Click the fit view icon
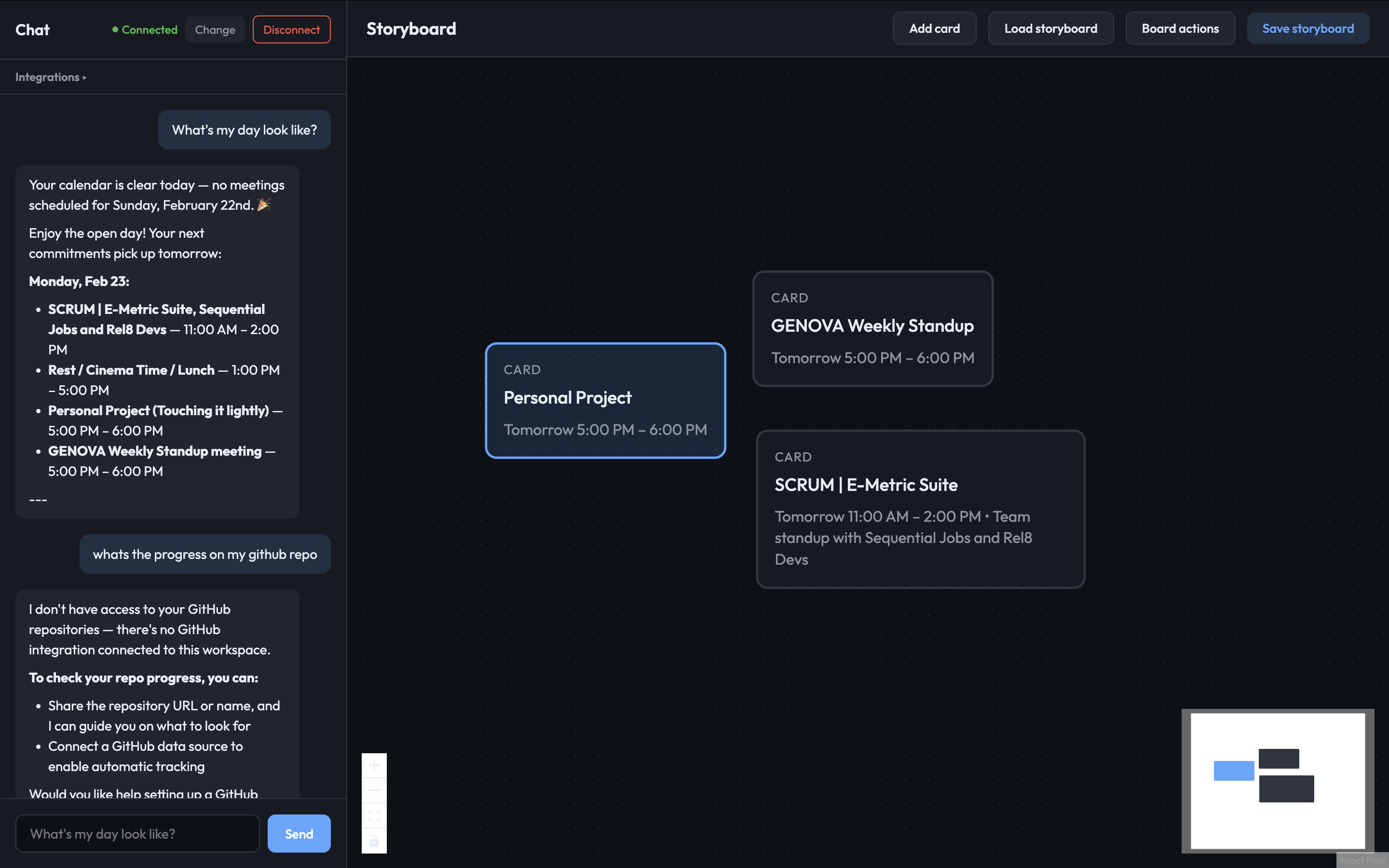 (374, 816)
